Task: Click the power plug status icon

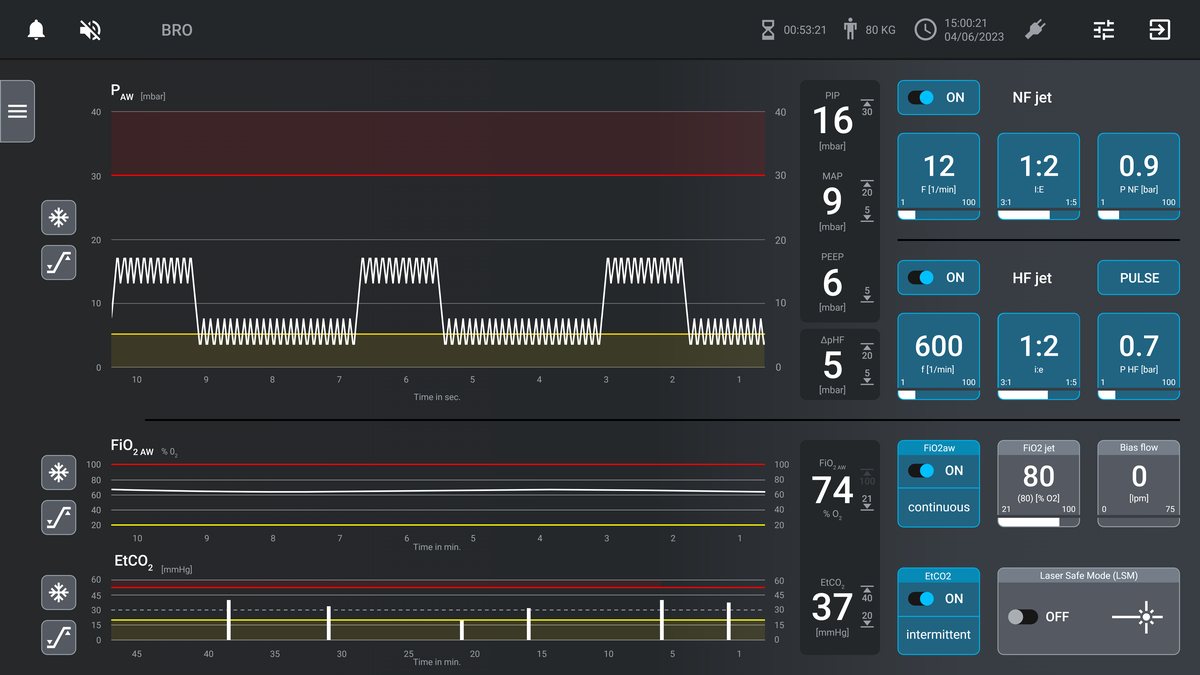Action: click(x=1035, y=30)
